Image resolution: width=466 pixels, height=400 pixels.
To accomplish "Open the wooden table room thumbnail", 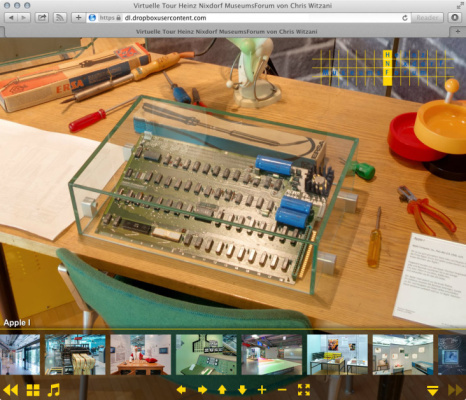I will pyautogui.click(x=141, y=355).
